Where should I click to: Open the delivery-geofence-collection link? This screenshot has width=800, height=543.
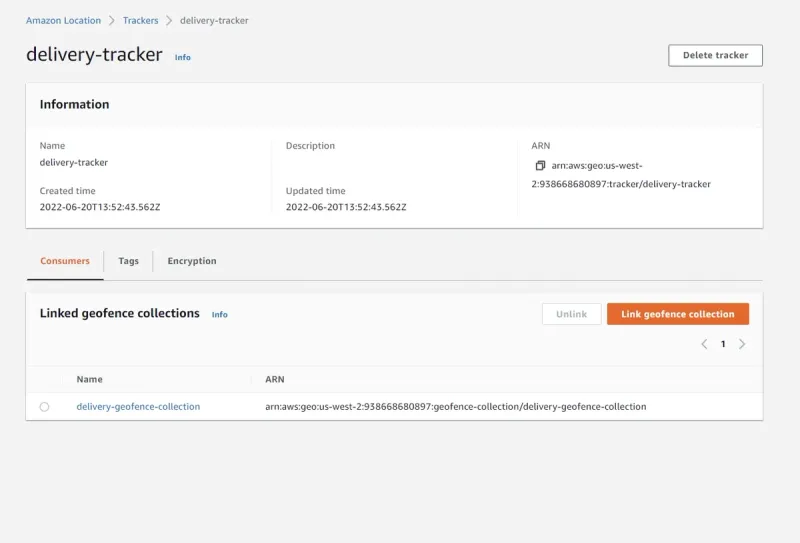point(138,407)
